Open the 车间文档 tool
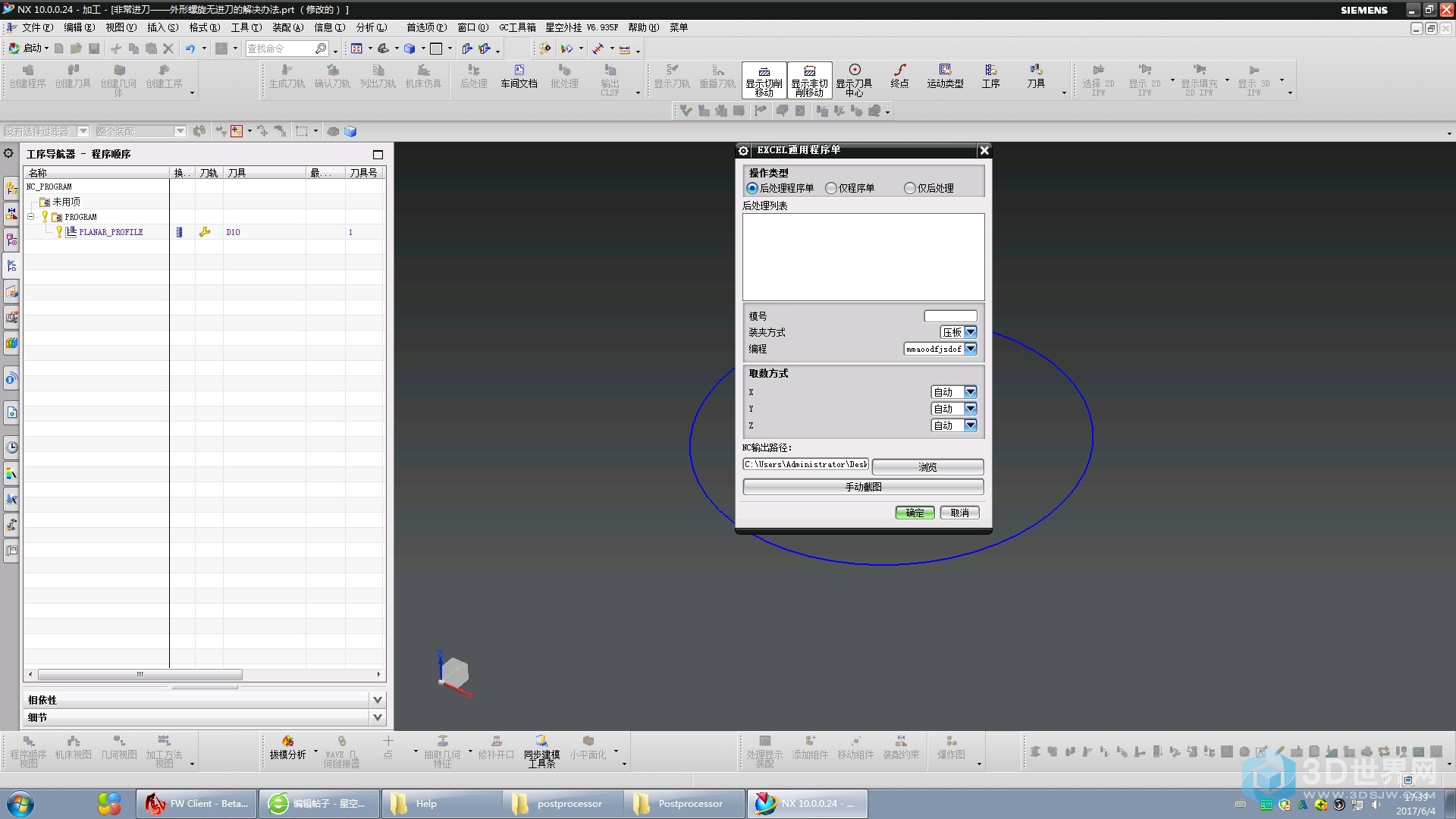This screenshot has width=1456, height=819. pyautogui.click(x=519, y=76)
